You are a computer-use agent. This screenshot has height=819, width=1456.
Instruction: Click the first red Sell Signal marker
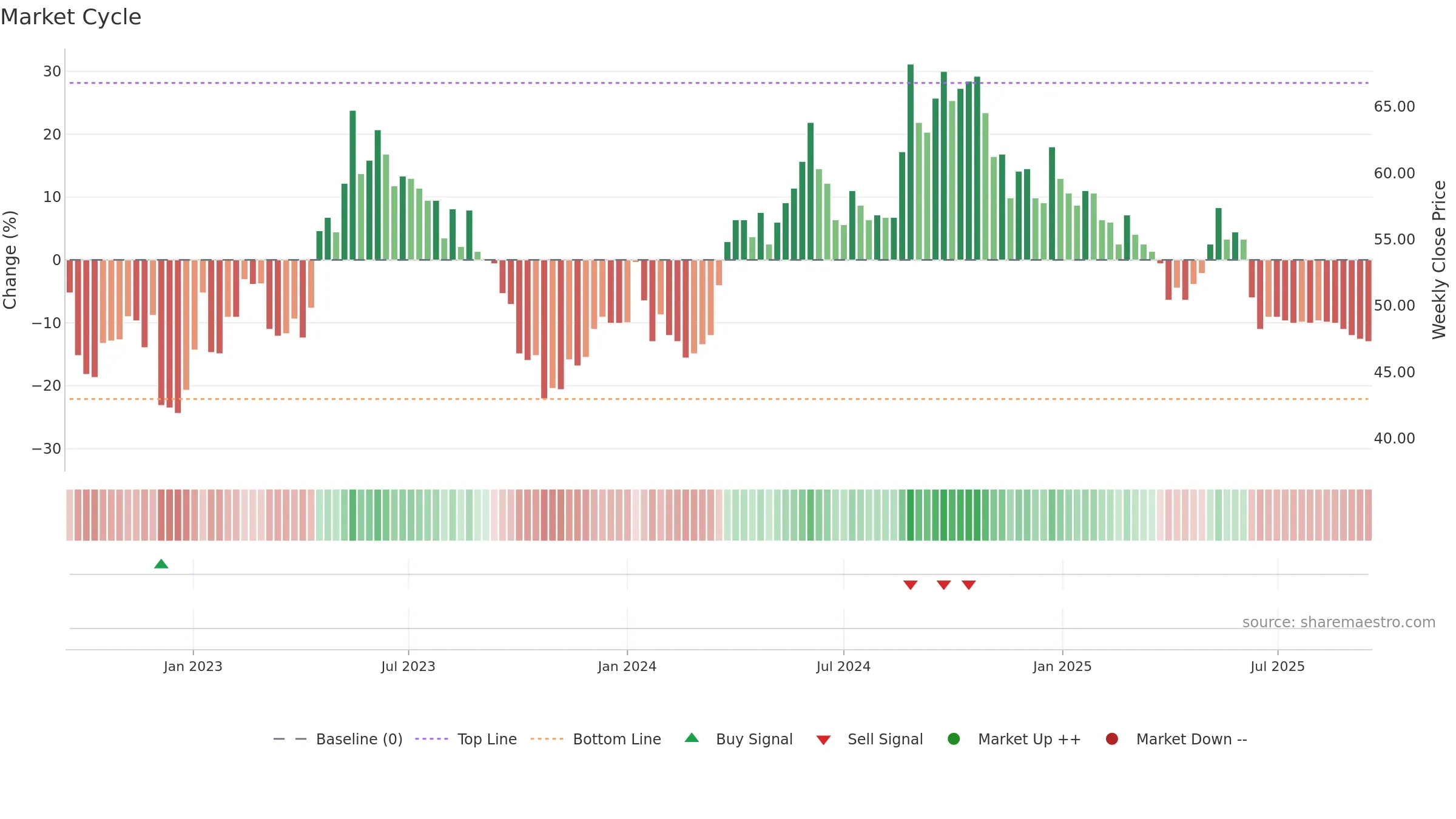pos(910,585)
